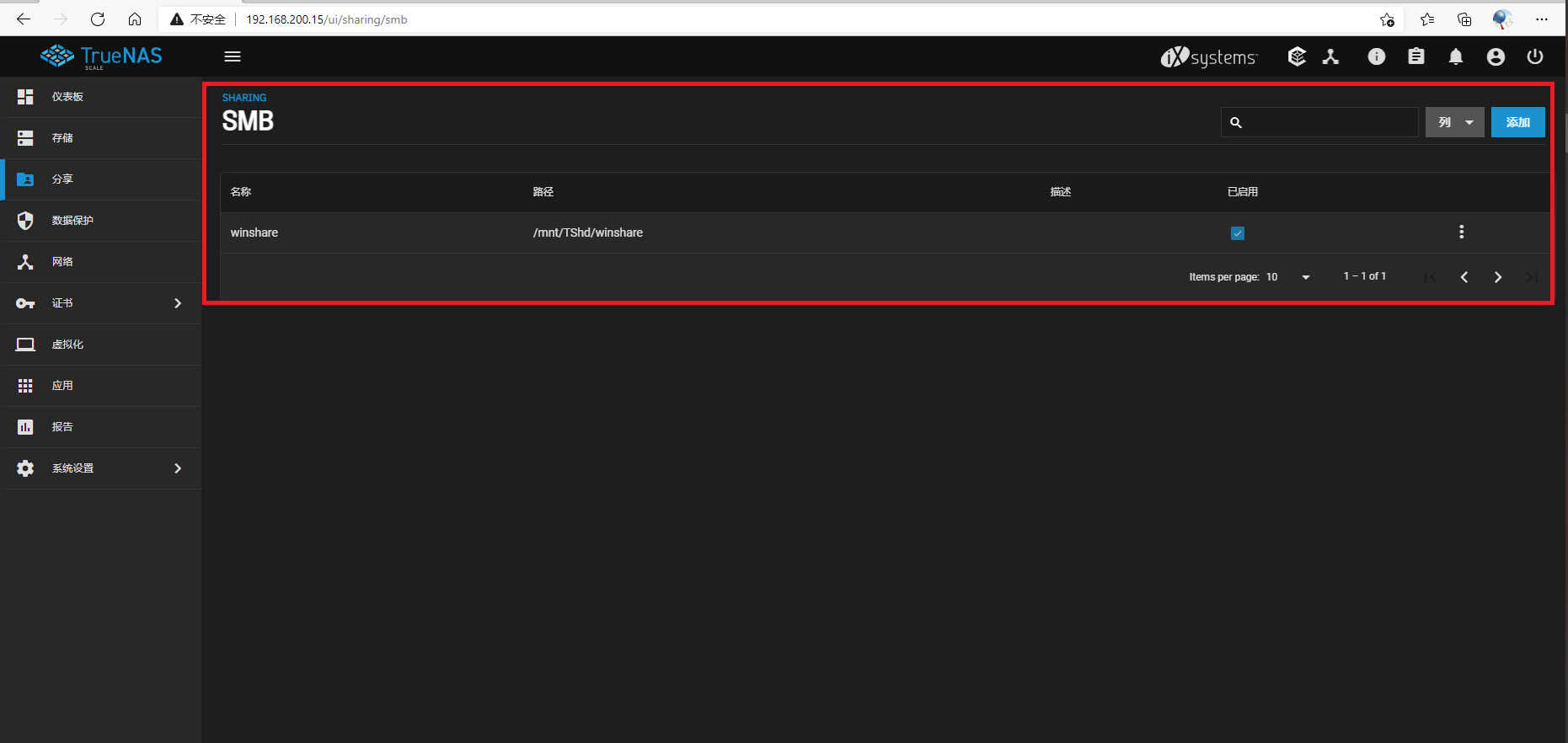Sort by the 路径 column header
Screen dimensions: 1568x743
[x=543, y=192]
